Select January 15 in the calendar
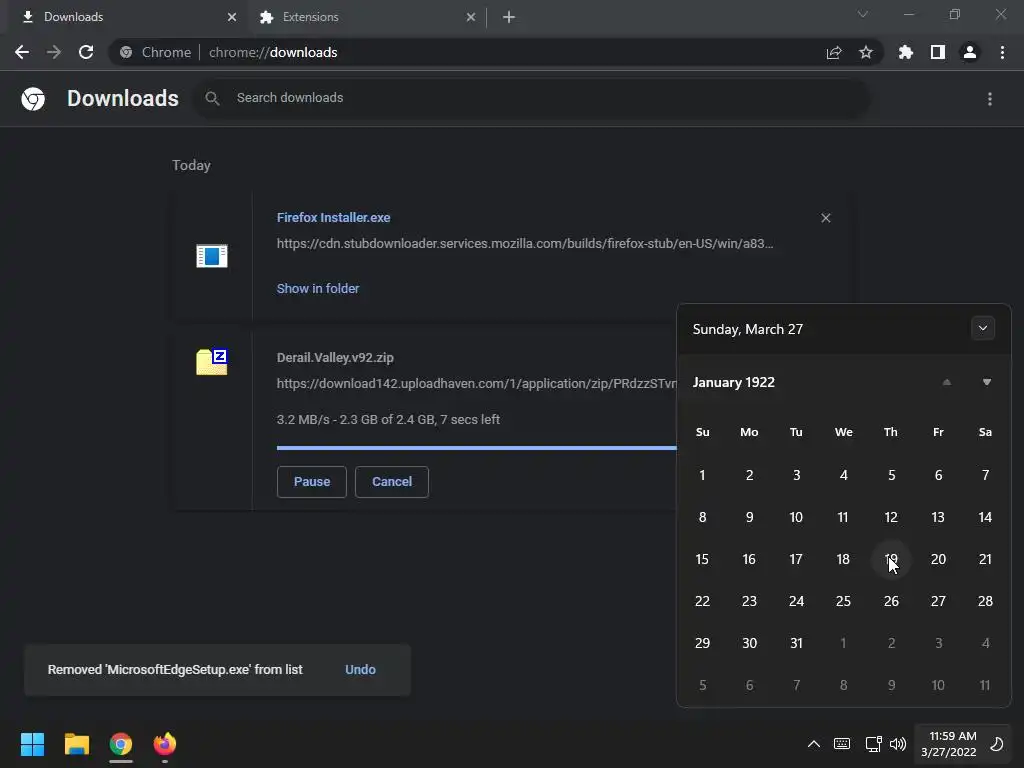Screen dimensions: 1024x768 [x=702, y=559]
